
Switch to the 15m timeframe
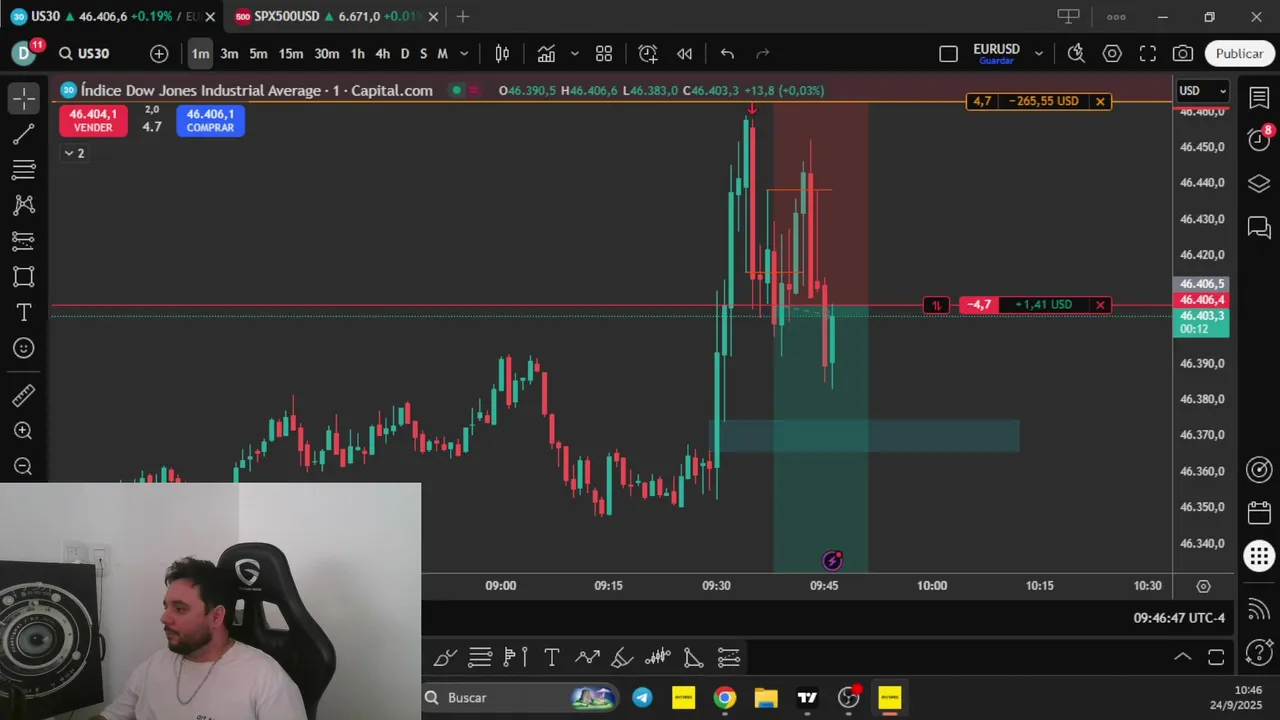tap(291, 54)
